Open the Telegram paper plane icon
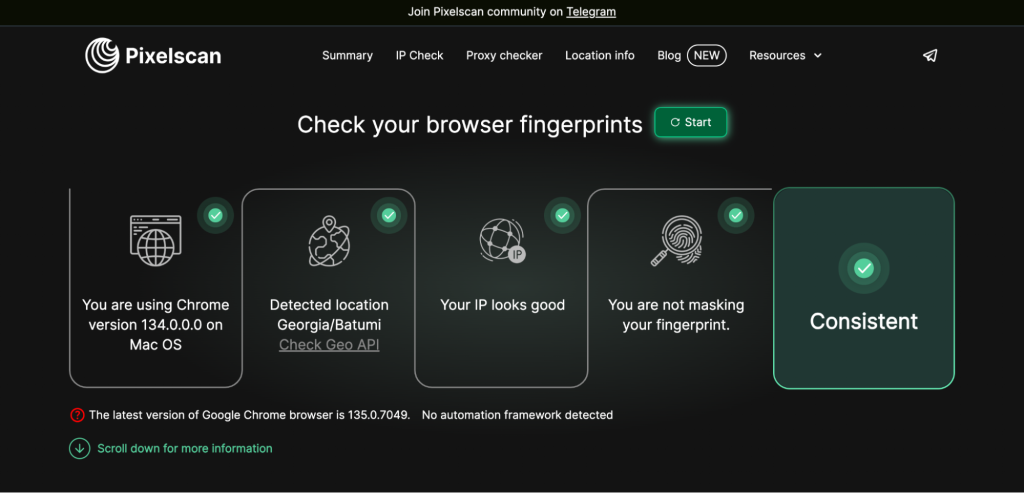Screen dimensions: 1024x493 tap(930, 56)
